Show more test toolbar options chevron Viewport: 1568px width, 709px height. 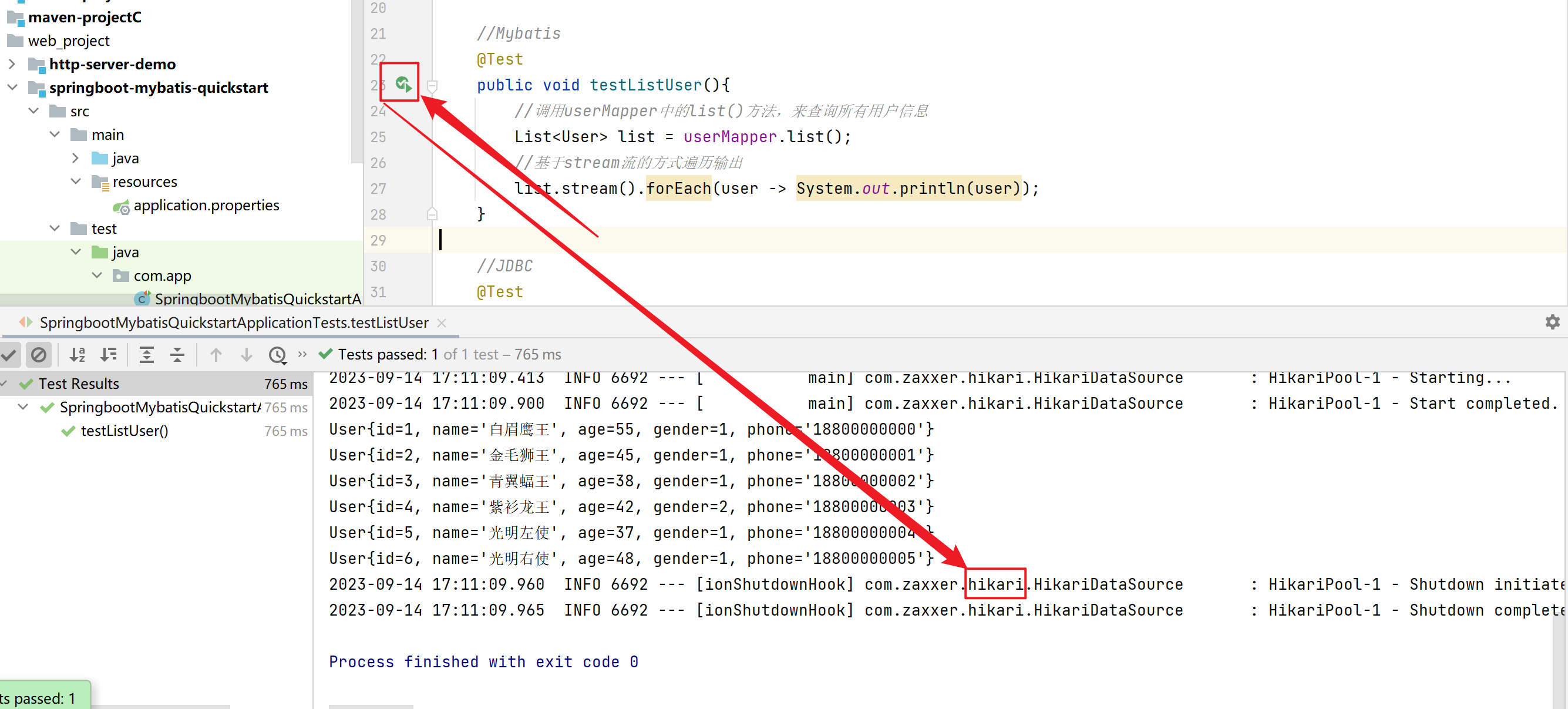pos(302,354)
